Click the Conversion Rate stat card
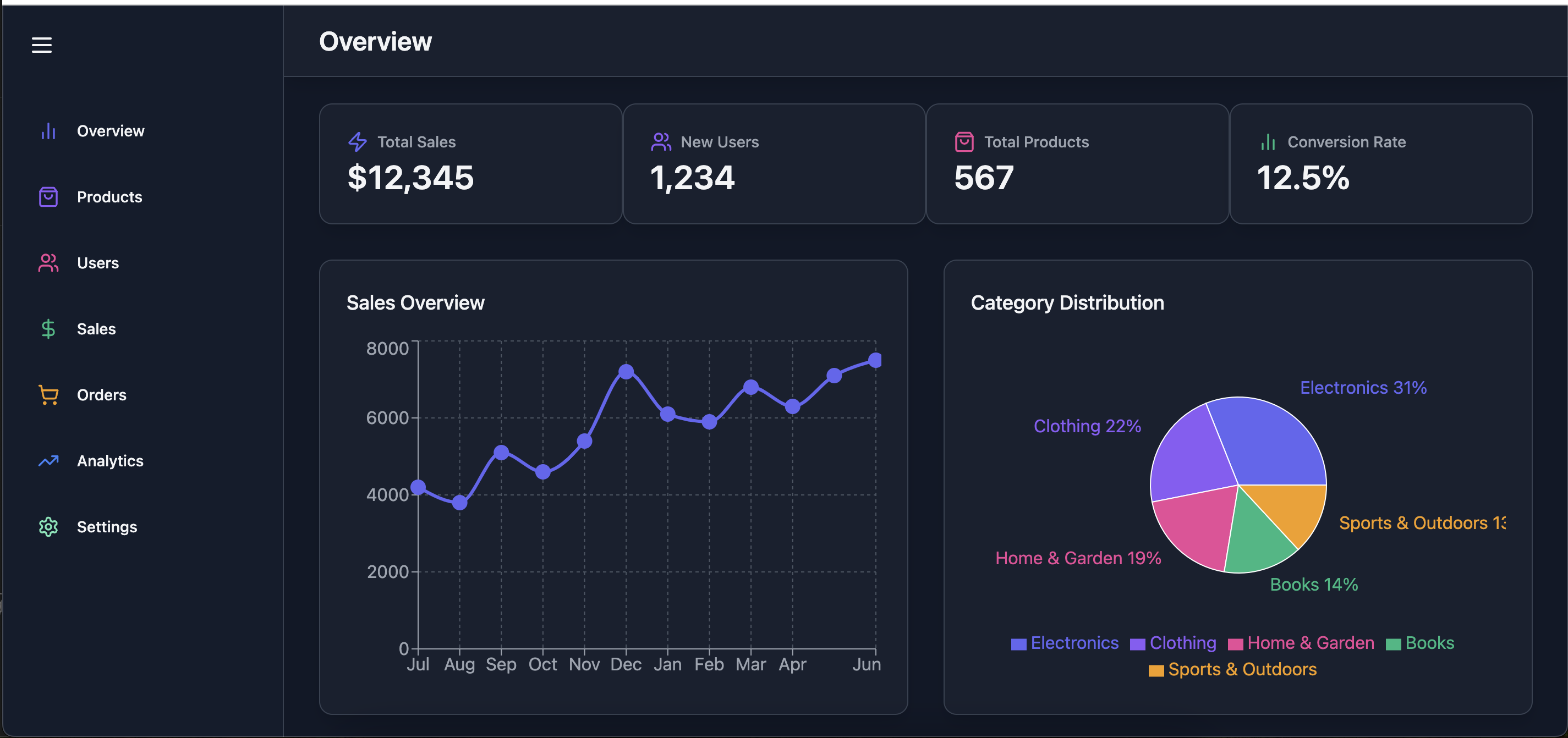The image size is (1568, 738). coord(1380,164)
